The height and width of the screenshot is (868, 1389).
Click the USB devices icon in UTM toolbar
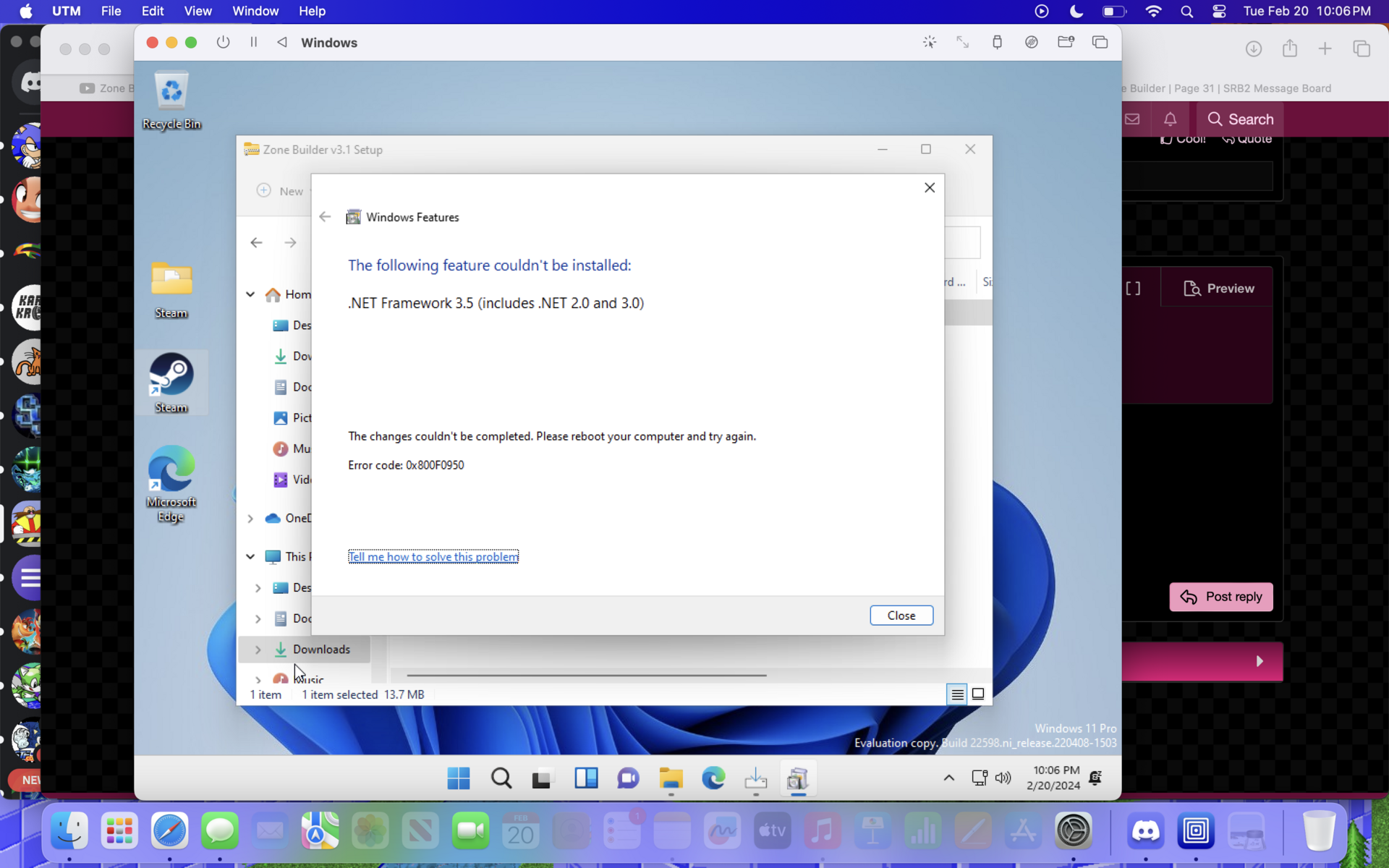point(997,42)
